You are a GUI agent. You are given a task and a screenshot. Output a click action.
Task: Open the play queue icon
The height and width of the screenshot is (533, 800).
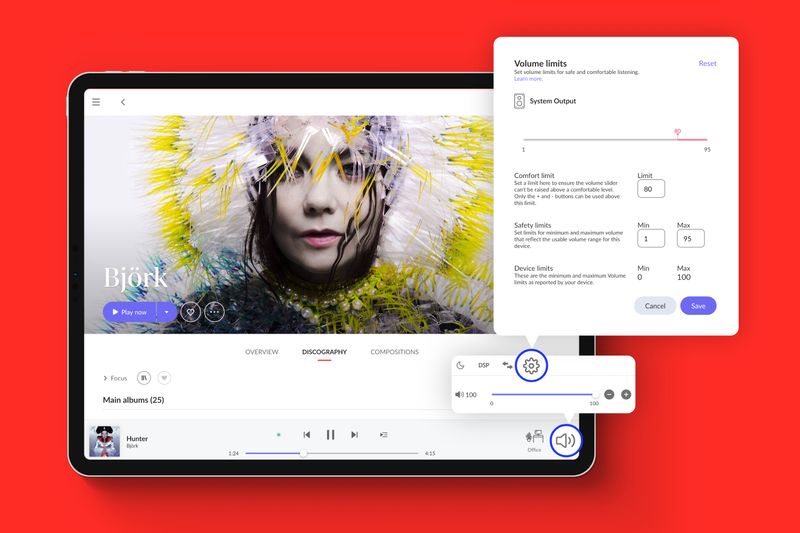[x=384, y=435]
